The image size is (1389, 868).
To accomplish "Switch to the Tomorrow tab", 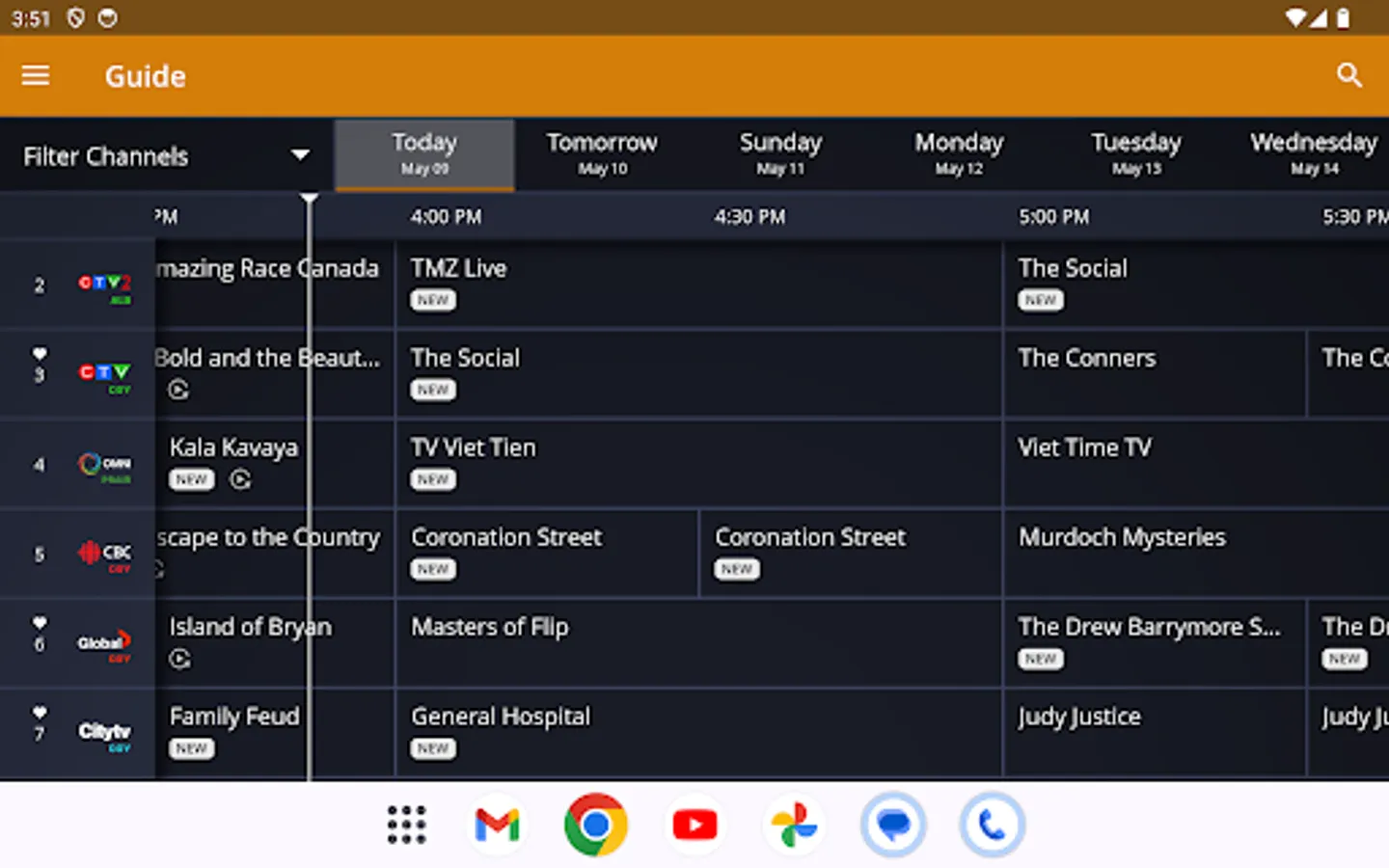I will click(x=602, y=152).
